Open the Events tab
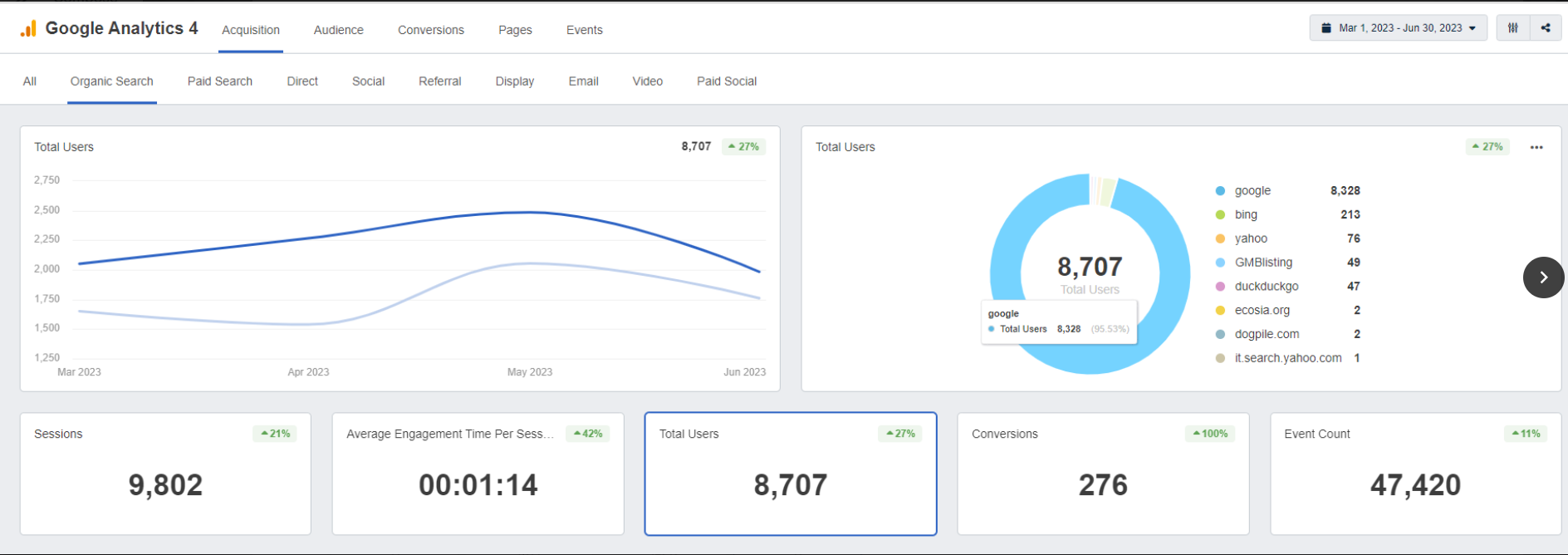 point(585,30)
